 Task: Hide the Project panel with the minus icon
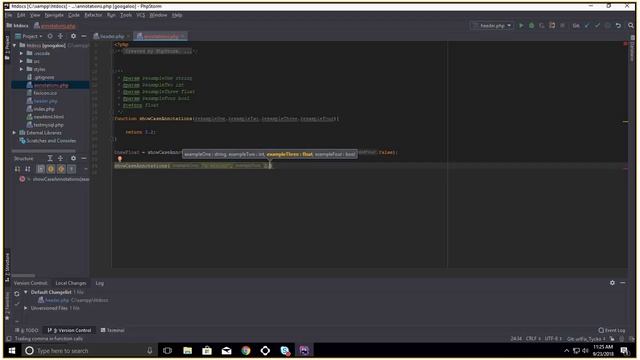point(84,36)
